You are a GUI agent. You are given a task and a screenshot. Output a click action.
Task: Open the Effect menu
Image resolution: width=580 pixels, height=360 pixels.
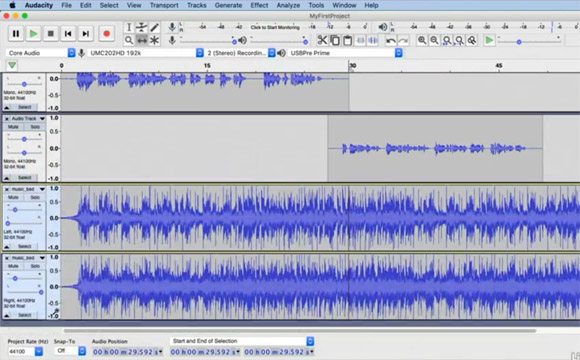(259, 5)
